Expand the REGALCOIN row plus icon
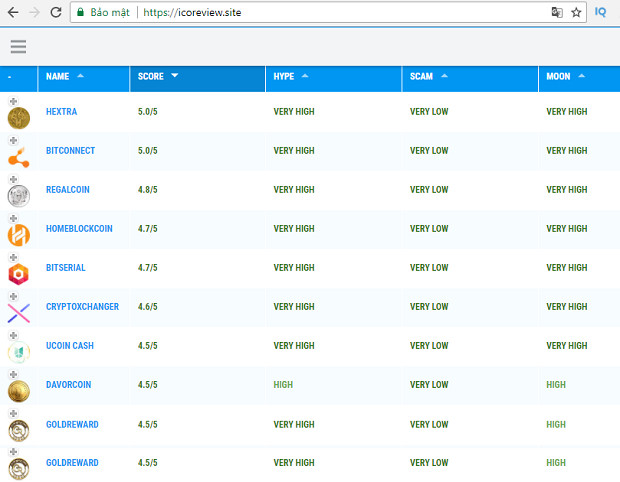620x482 pixels. [13, 179]
